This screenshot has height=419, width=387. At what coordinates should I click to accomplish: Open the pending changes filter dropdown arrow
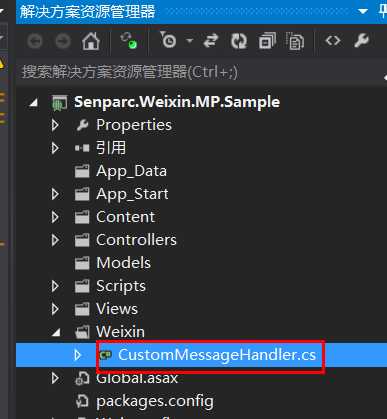(x=189, y=41)
